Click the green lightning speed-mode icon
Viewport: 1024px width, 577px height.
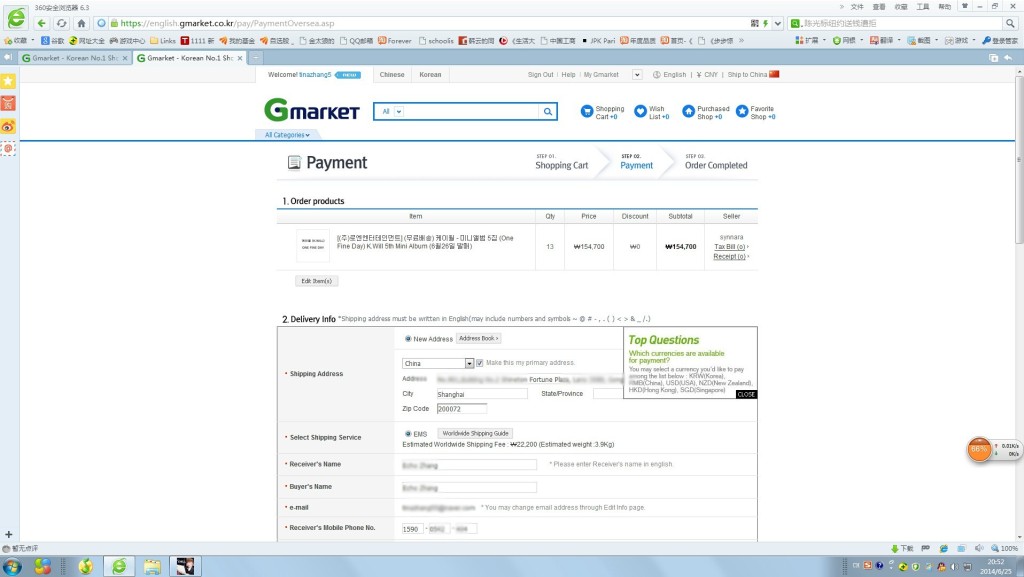[x=765, y=23]
